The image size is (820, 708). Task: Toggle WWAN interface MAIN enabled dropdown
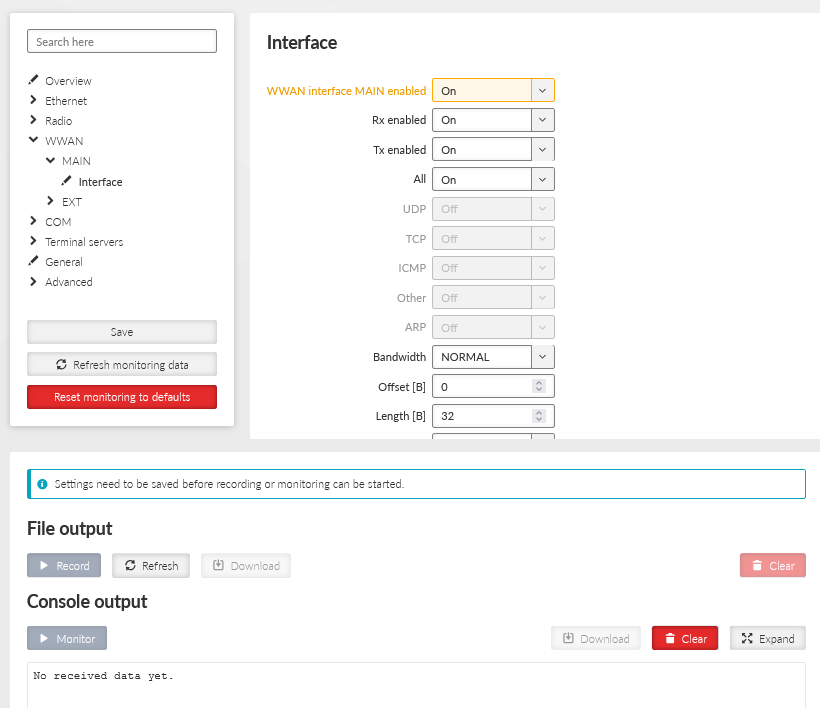(x=492, y=90)
